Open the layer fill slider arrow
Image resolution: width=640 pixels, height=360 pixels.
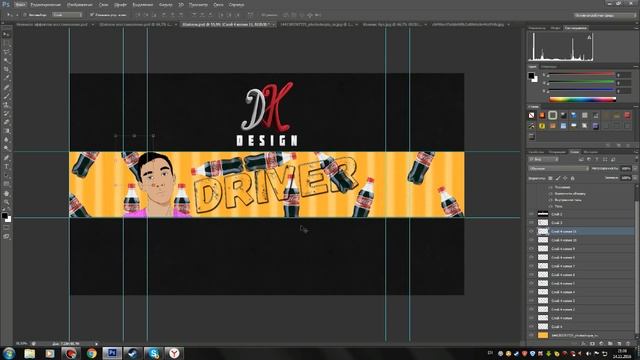(x=635, y=178)
